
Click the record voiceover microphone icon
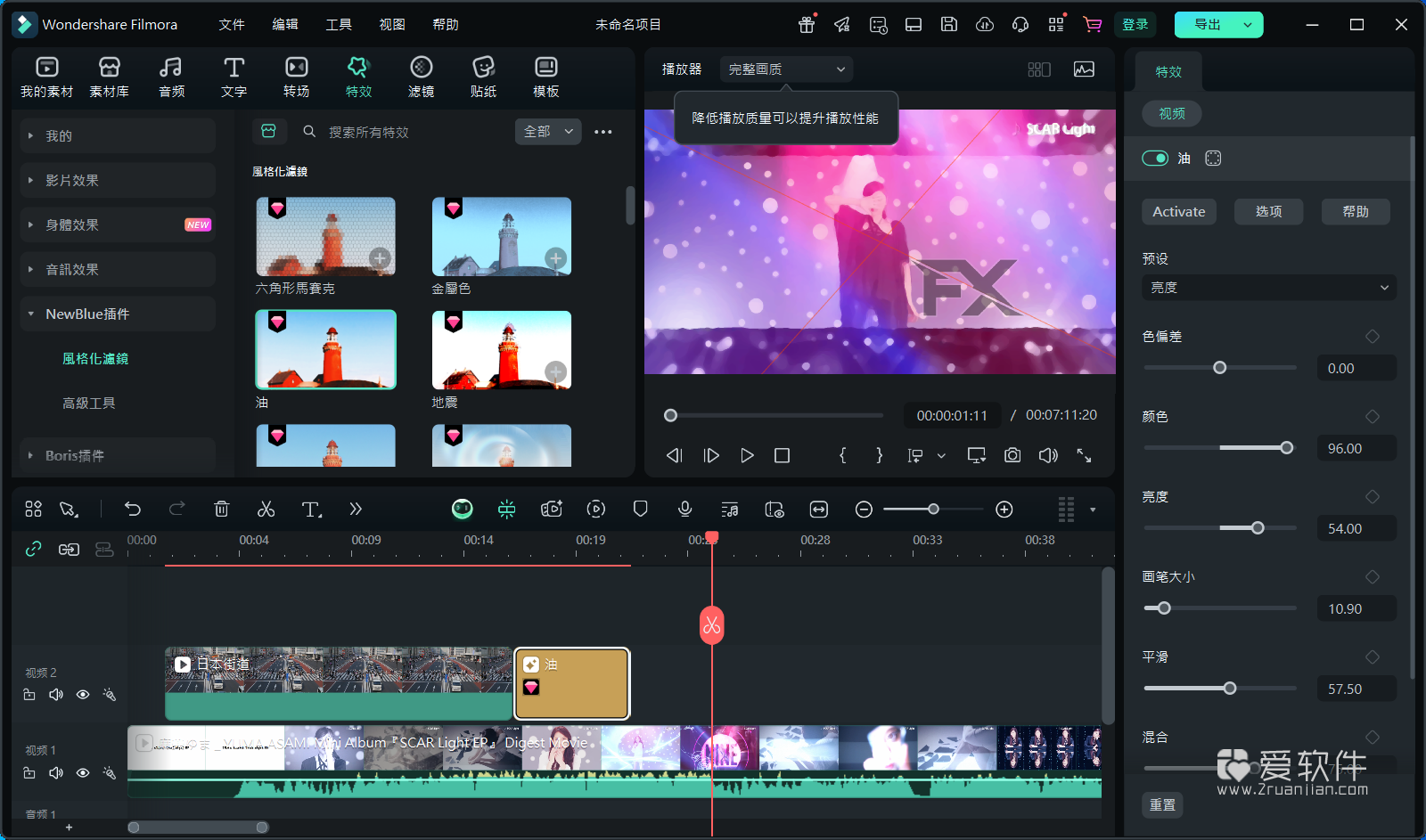point(684,509)
